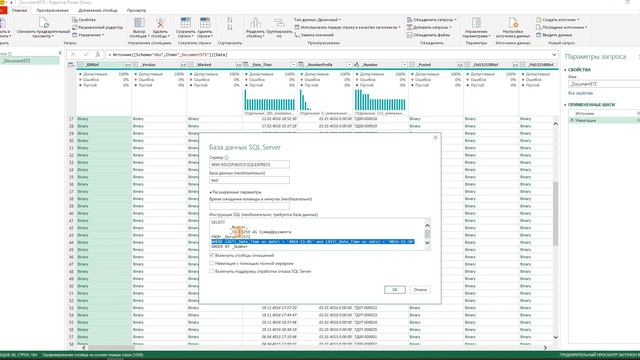Click the _Version column header
This screenshot has height=360, width=640.
coord(159,64)
